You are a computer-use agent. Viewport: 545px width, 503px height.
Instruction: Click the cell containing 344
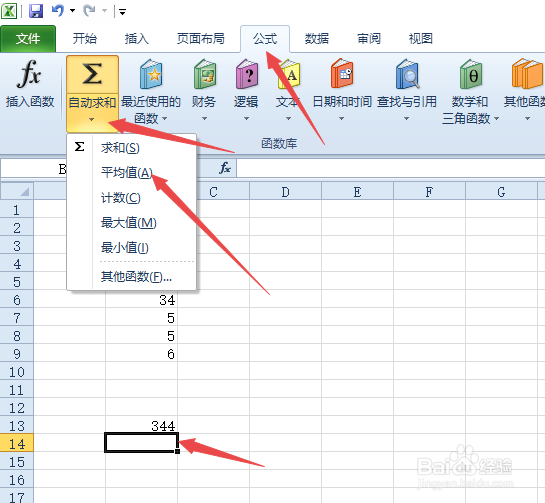coord(141,425)
